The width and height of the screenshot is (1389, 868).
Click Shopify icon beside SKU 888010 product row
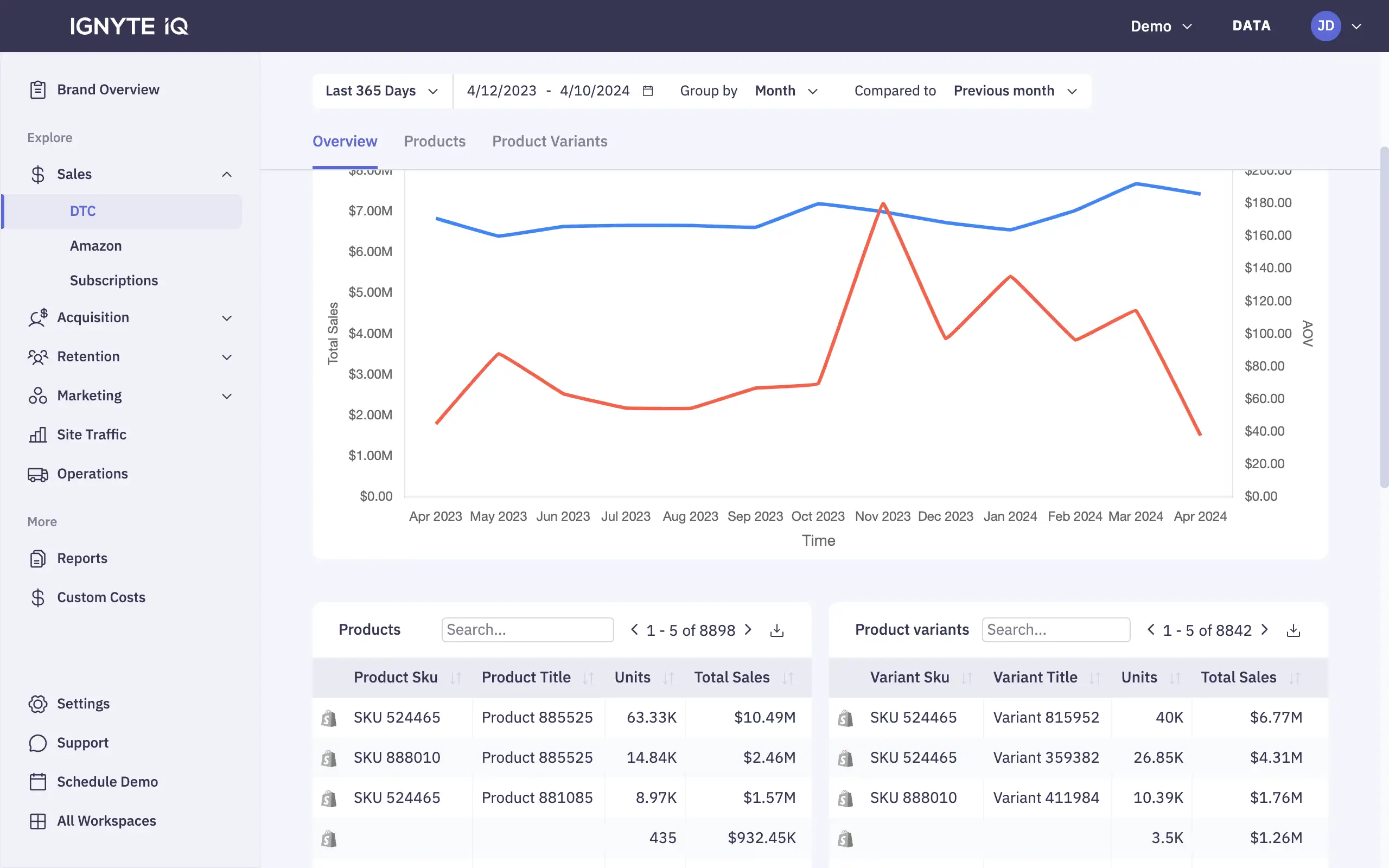click(329, 758)
